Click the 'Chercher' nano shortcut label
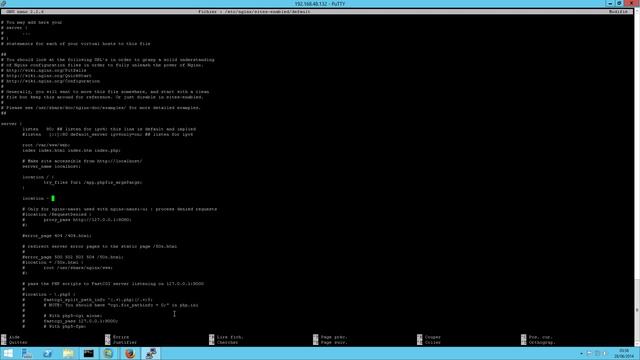This screenshot has height=360, width=640. click(227, 342)
